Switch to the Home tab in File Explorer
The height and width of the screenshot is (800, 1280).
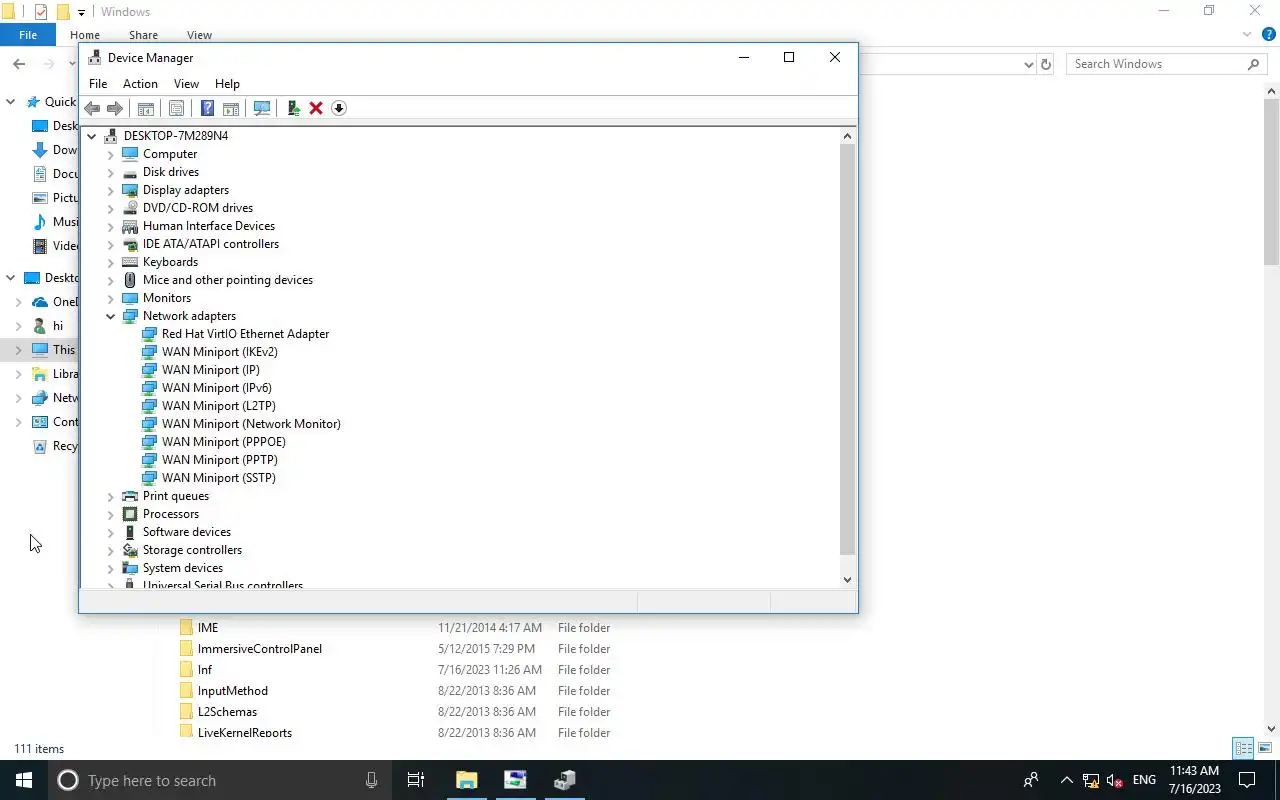[85, 35]
